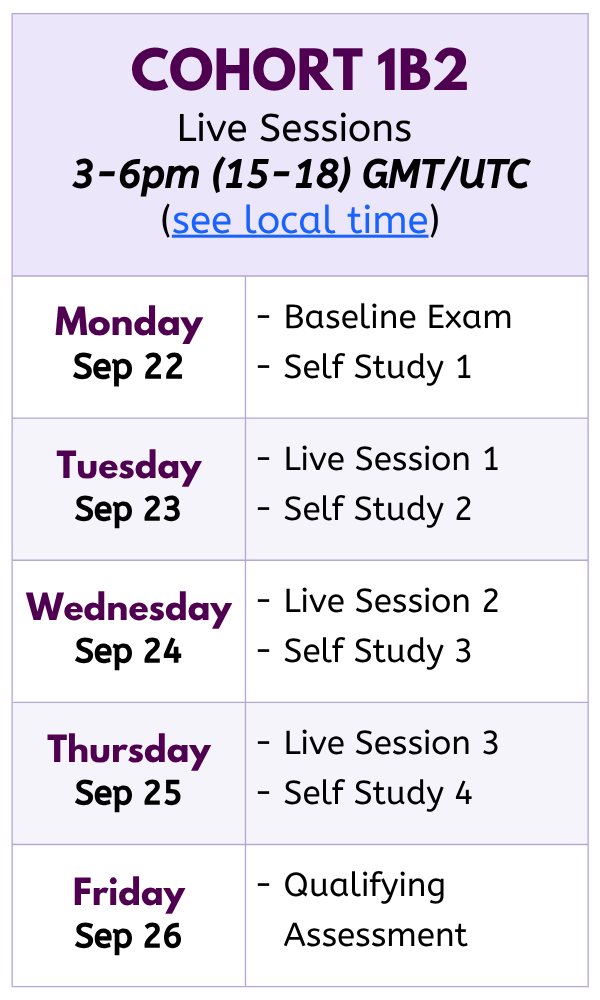Click the Qualifying Assessment entry
Screen dimensions: 600x1000
(375, 910)
